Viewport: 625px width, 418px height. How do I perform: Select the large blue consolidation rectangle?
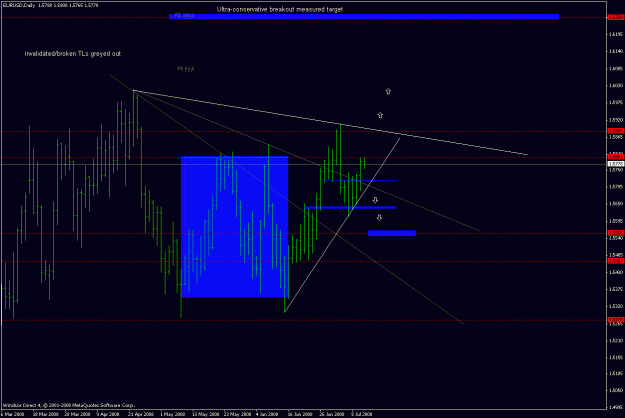pyautogui.click(x=235, y=227)
